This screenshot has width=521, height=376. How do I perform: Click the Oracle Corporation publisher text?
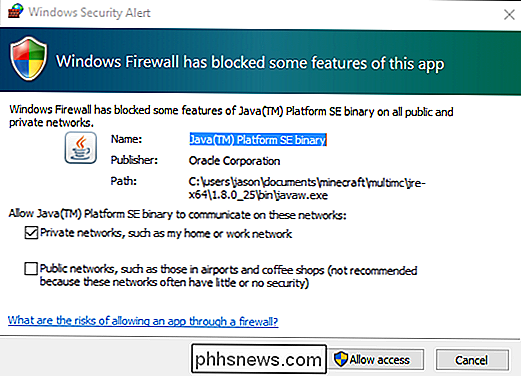tap(234, 161)
